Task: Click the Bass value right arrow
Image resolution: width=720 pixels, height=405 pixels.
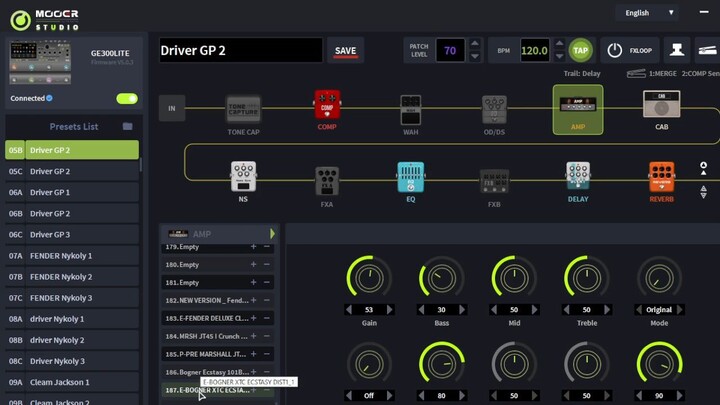Action: pos(462,309)
